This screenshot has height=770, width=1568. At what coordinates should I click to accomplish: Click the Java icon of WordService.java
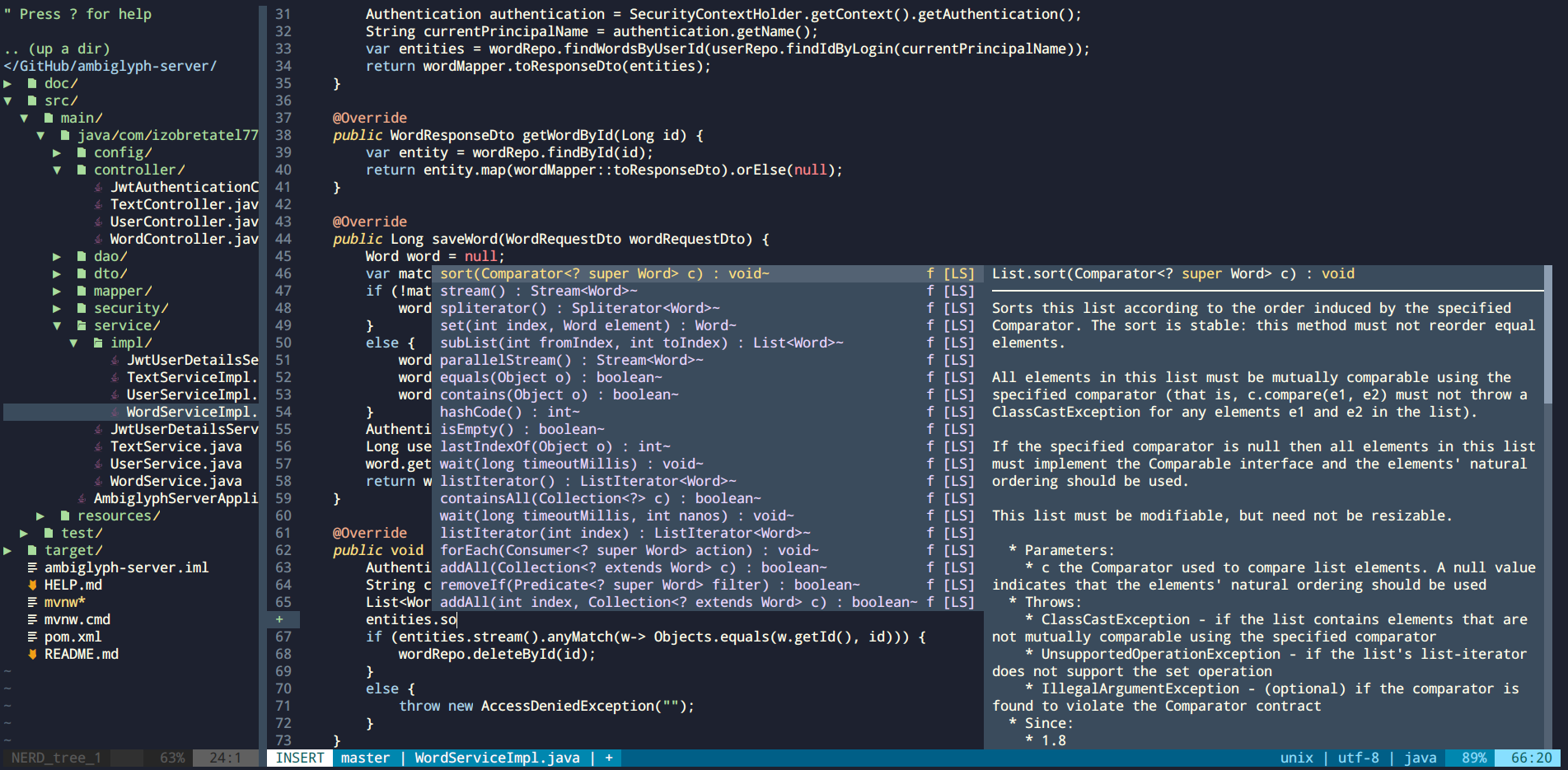pos(98,481)
